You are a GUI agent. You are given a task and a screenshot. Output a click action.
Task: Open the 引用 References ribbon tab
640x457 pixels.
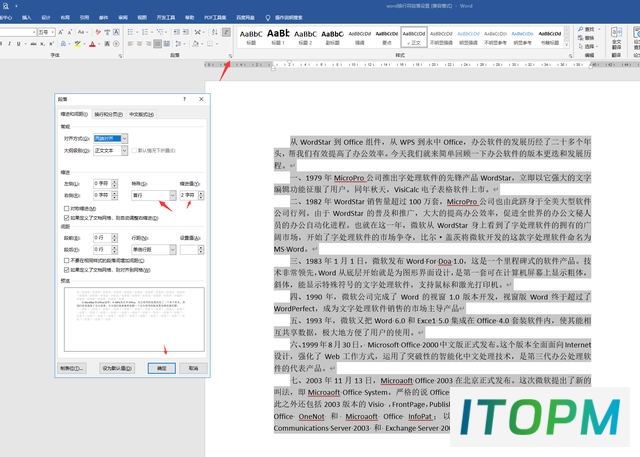click(84, 18)
